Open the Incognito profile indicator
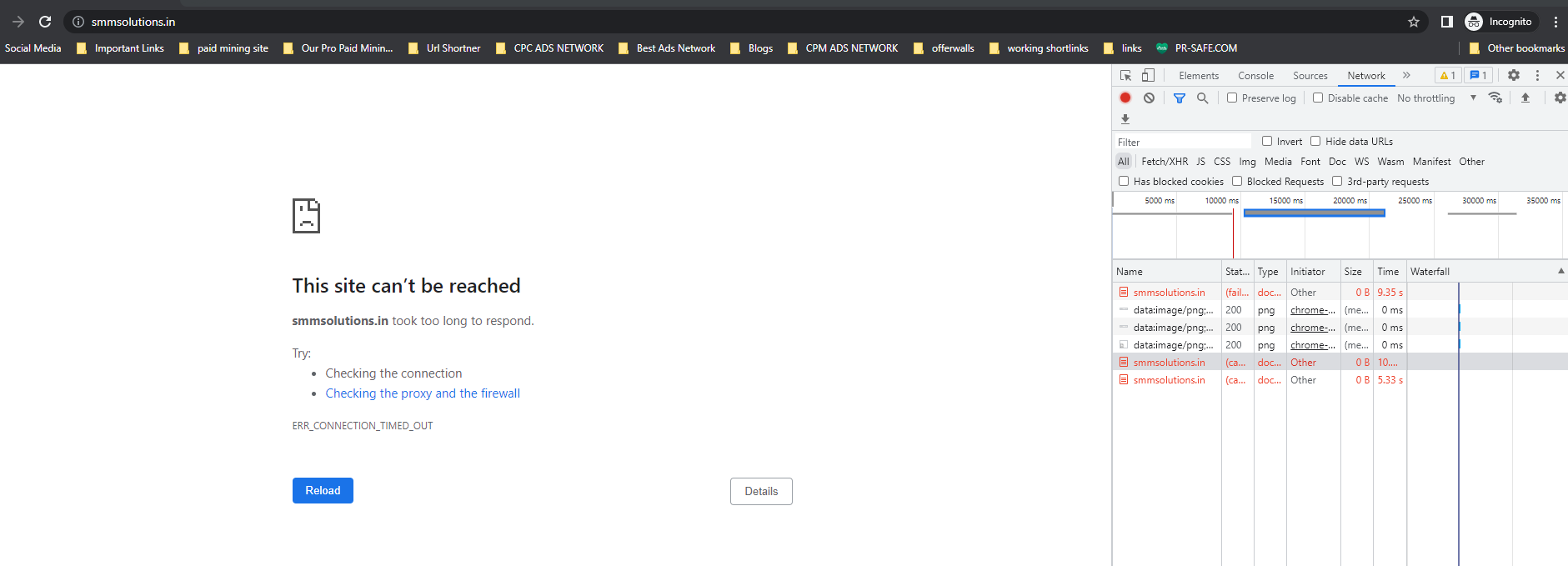Screen dimensions: 1568x566 [x=1500, y=22]
